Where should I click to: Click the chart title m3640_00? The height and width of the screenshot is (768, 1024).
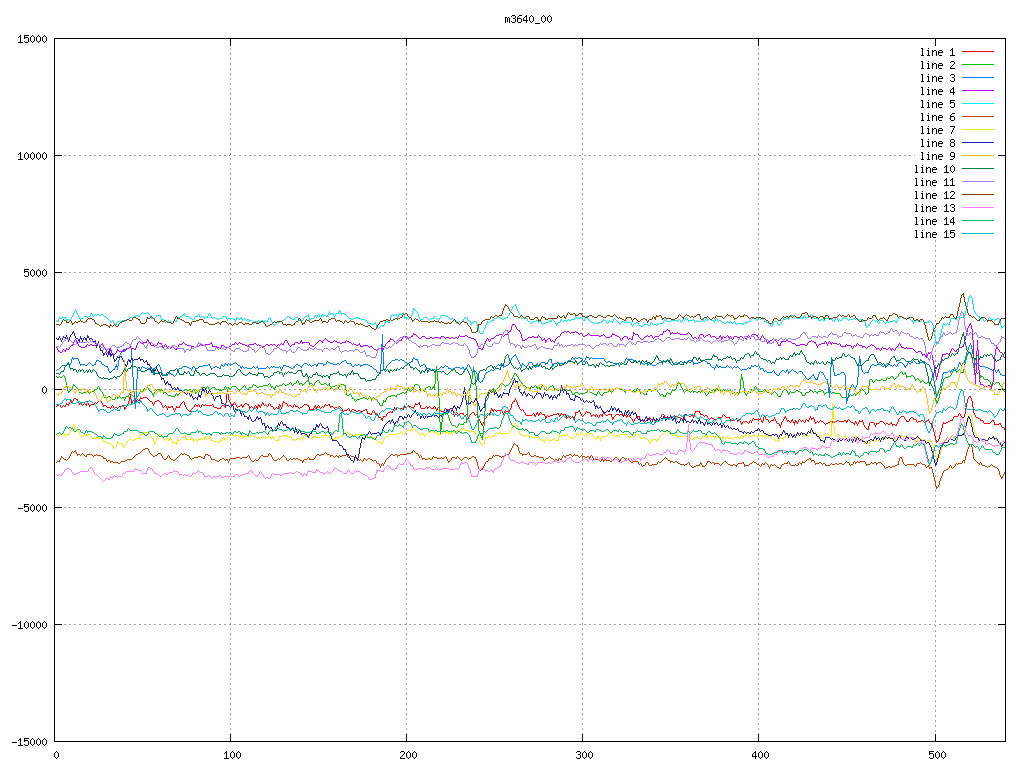pos(529,20)
